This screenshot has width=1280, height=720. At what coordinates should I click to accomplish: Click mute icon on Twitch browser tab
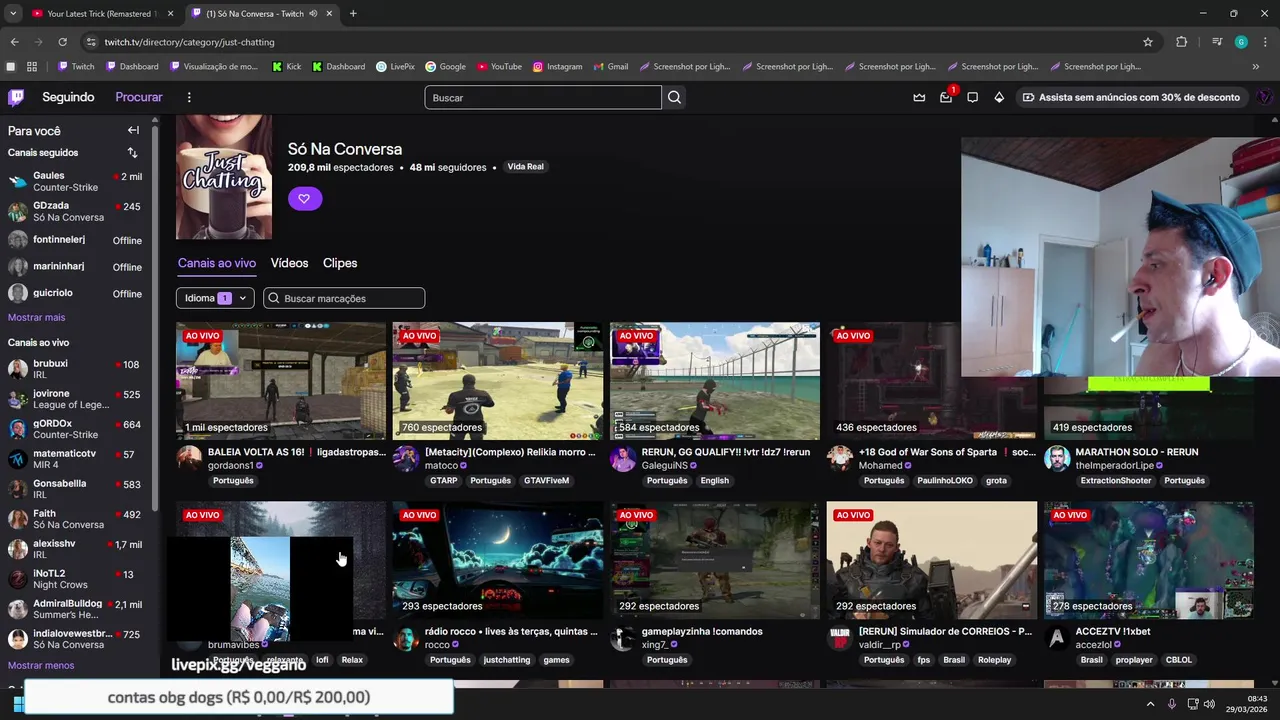314,13
